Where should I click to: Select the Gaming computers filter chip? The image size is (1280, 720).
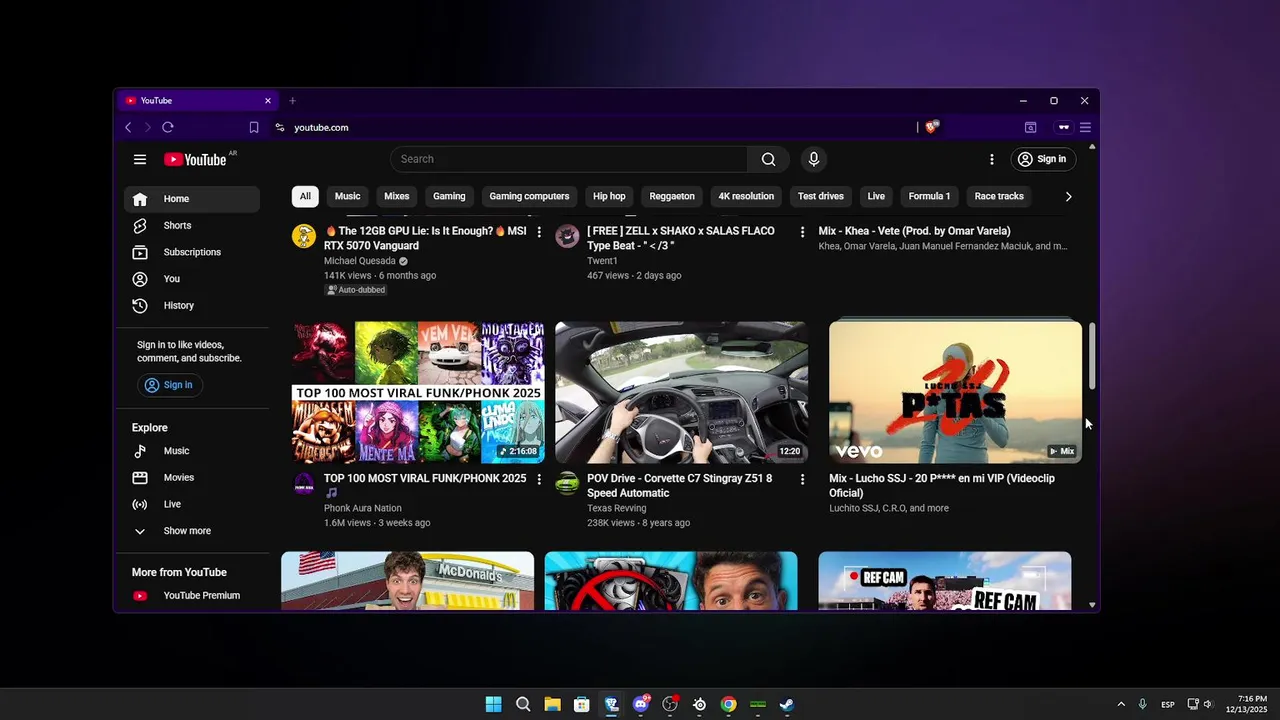tap(529, 197)
